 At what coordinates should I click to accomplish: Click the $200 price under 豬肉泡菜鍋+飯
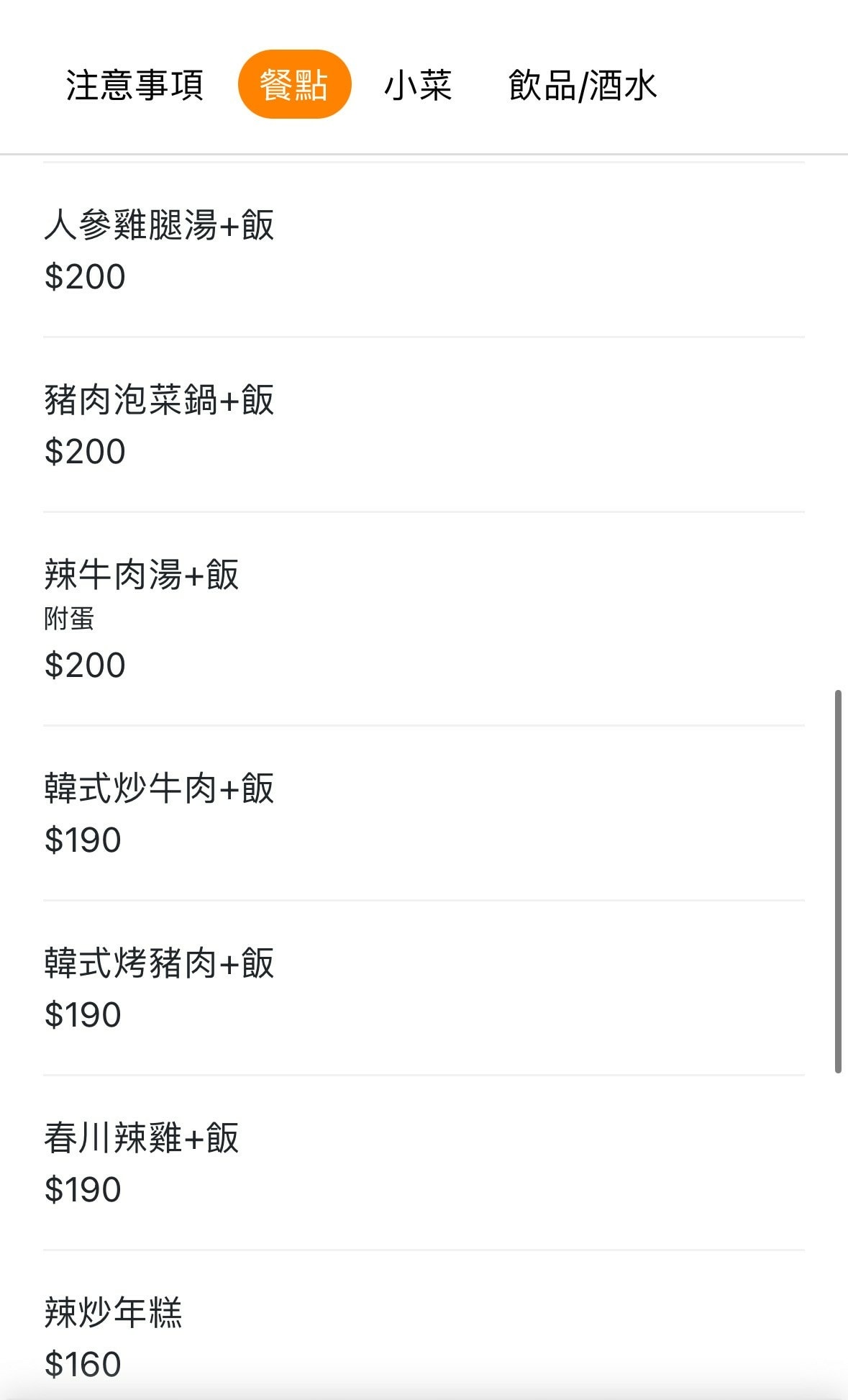[85, 452]
